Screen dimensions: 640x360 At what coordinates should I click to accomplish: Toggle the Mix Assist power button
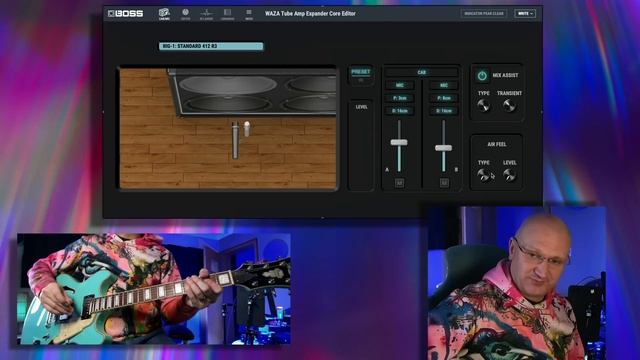[x=482, y=76]
